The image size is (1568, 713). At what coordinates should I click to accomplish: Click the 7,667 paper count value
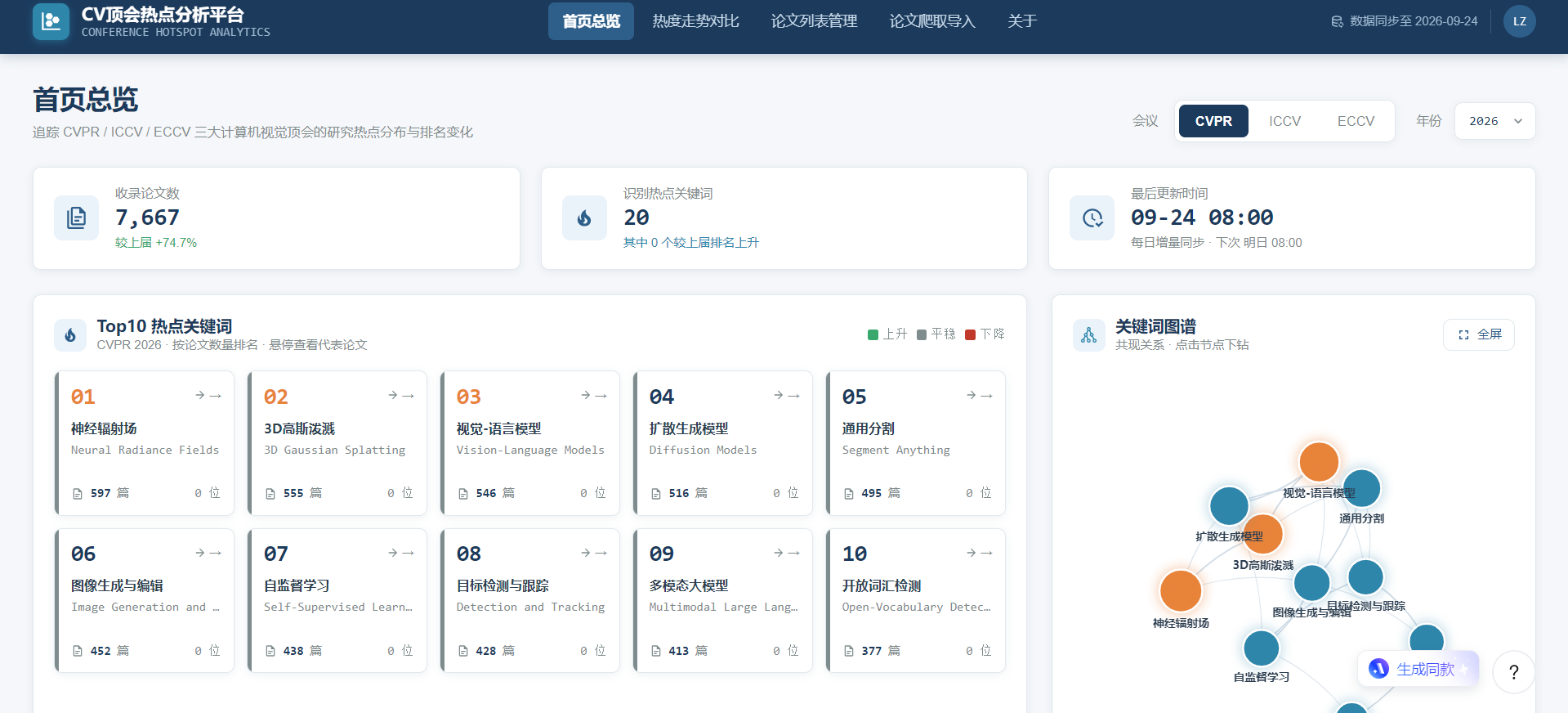147,217
